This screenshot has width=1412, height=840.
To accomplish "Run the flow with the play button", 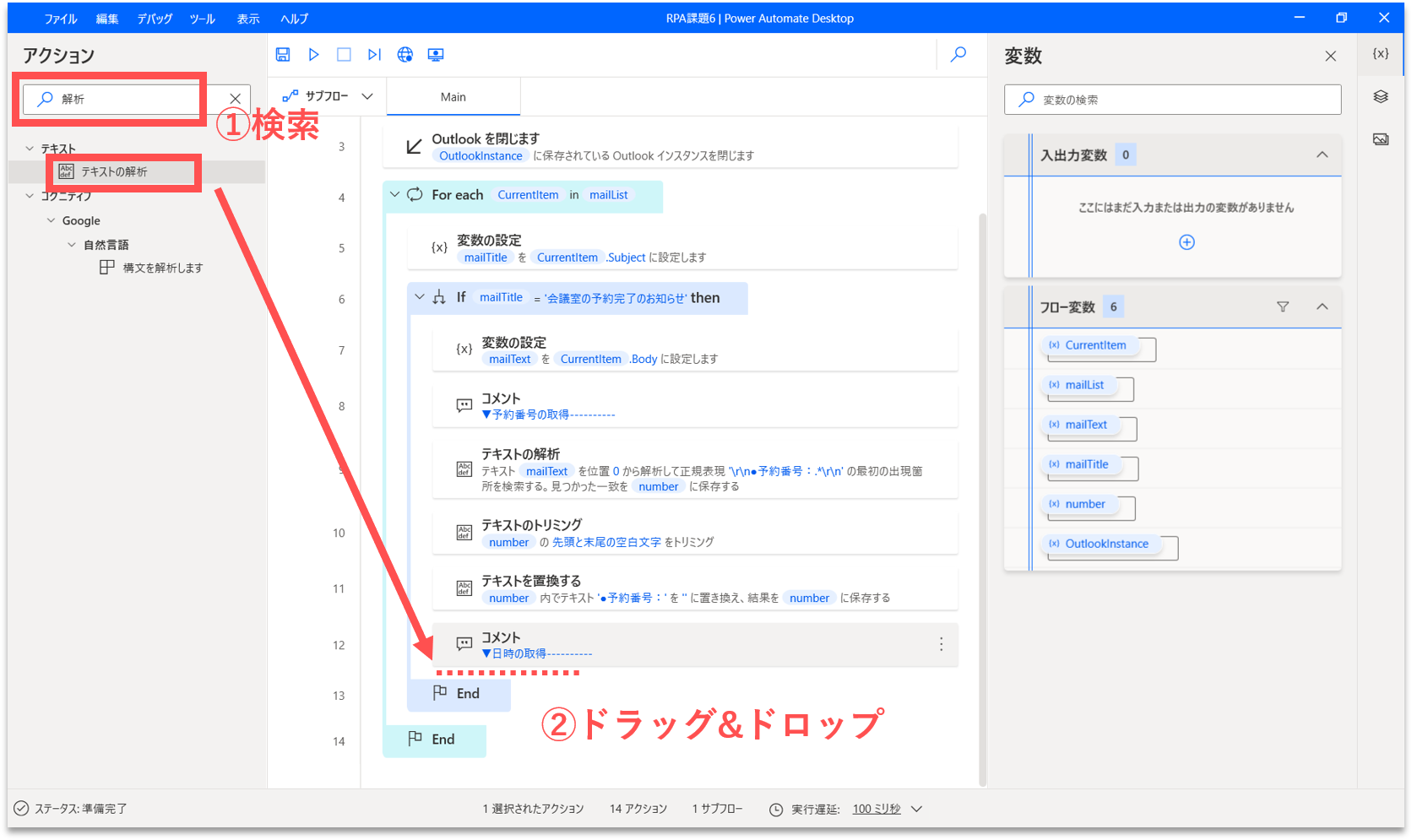I will [x=313, y=55].
